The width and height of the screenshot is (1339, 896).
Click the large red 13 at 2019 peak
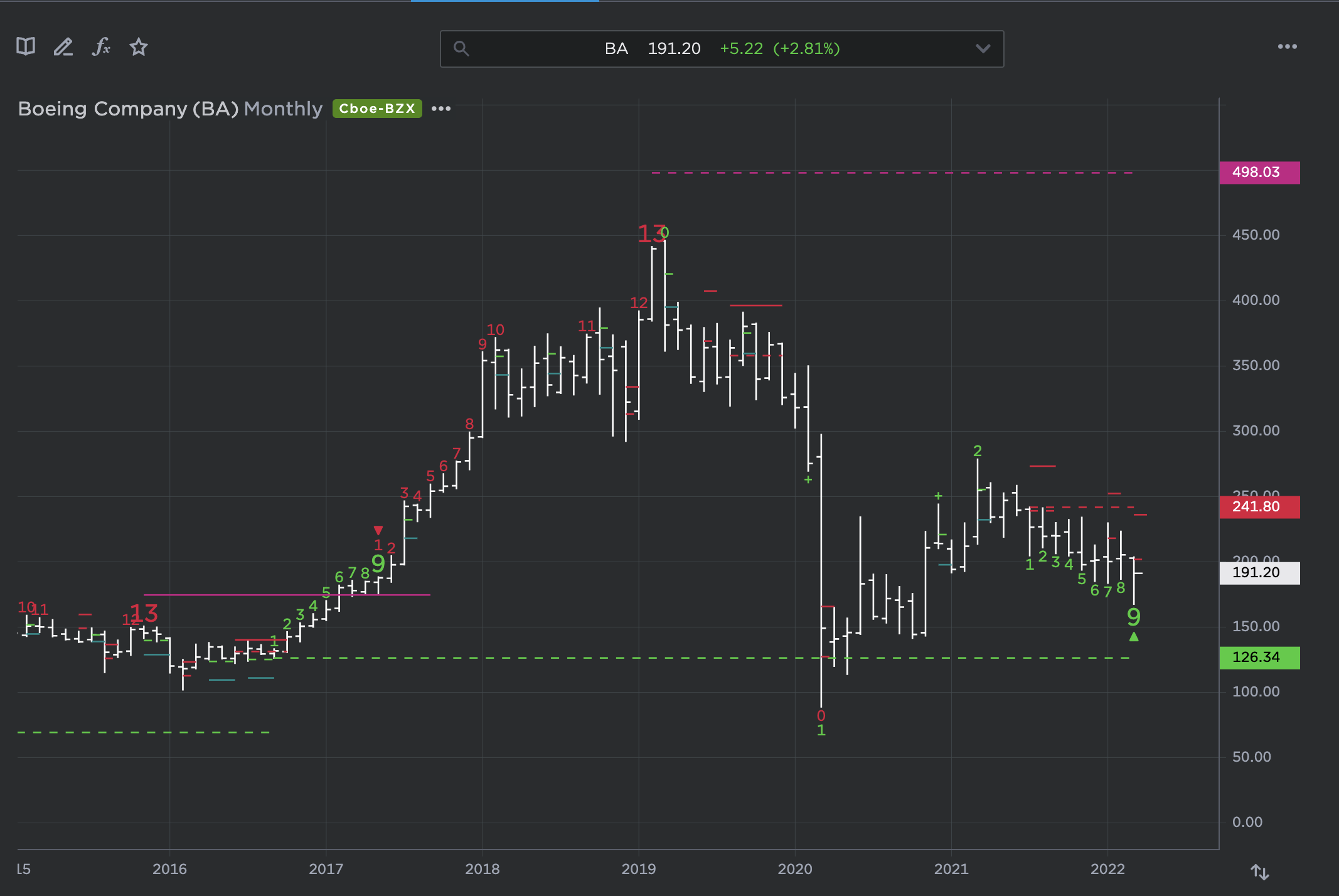tap(651, 234)
